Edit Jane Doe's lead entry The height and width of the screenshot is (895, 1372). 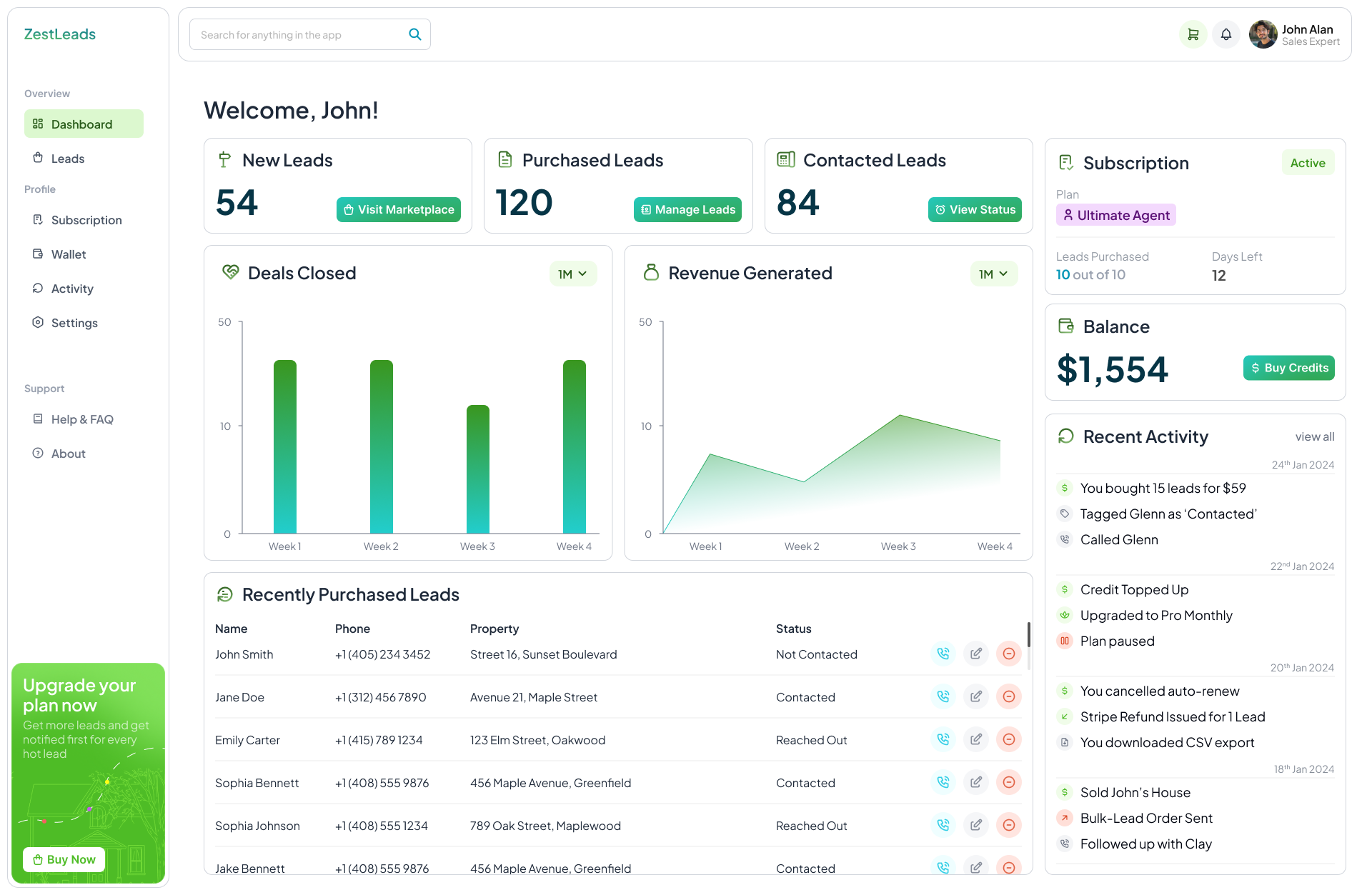(x=976, y=696)
